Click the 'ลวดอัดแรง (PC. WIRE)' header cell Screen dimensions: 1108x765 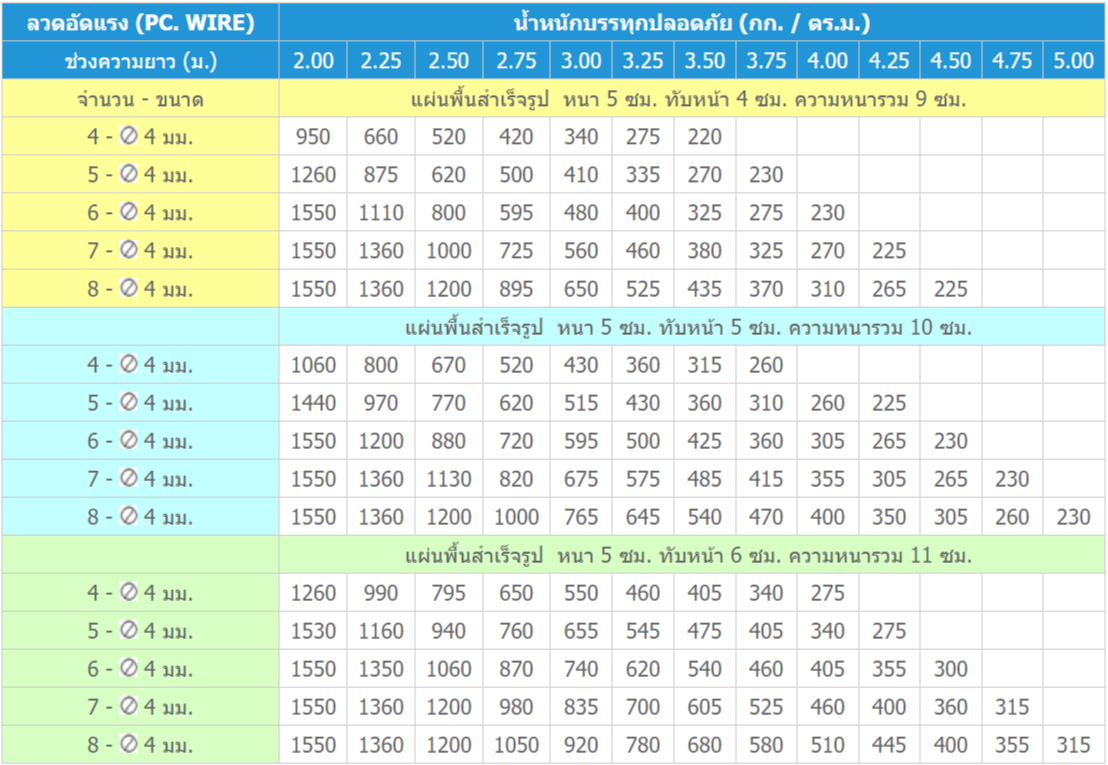click(140, 22)
